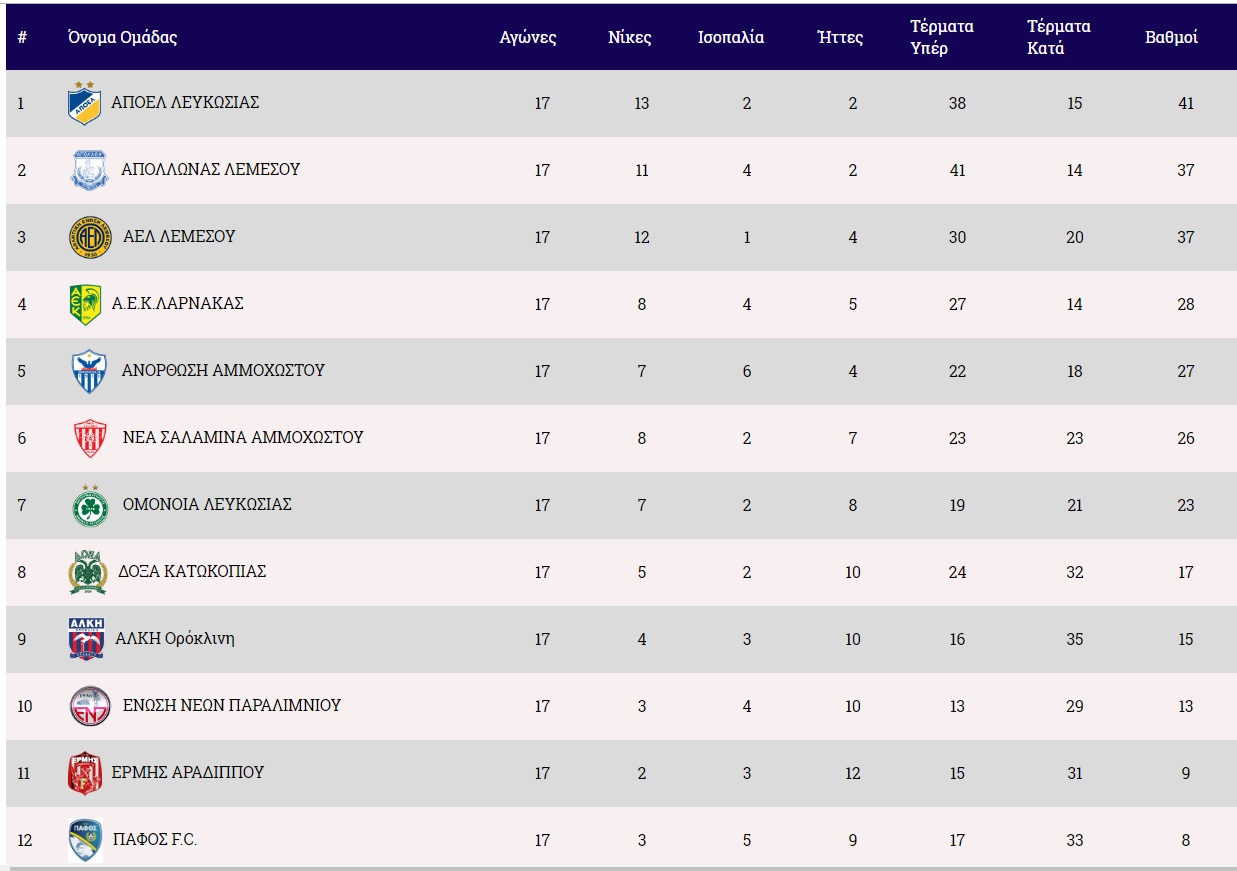Click ΑΝΟΡΘΩΣΗ's 6 draws value

pyautogui.click(x=747, y=371)
